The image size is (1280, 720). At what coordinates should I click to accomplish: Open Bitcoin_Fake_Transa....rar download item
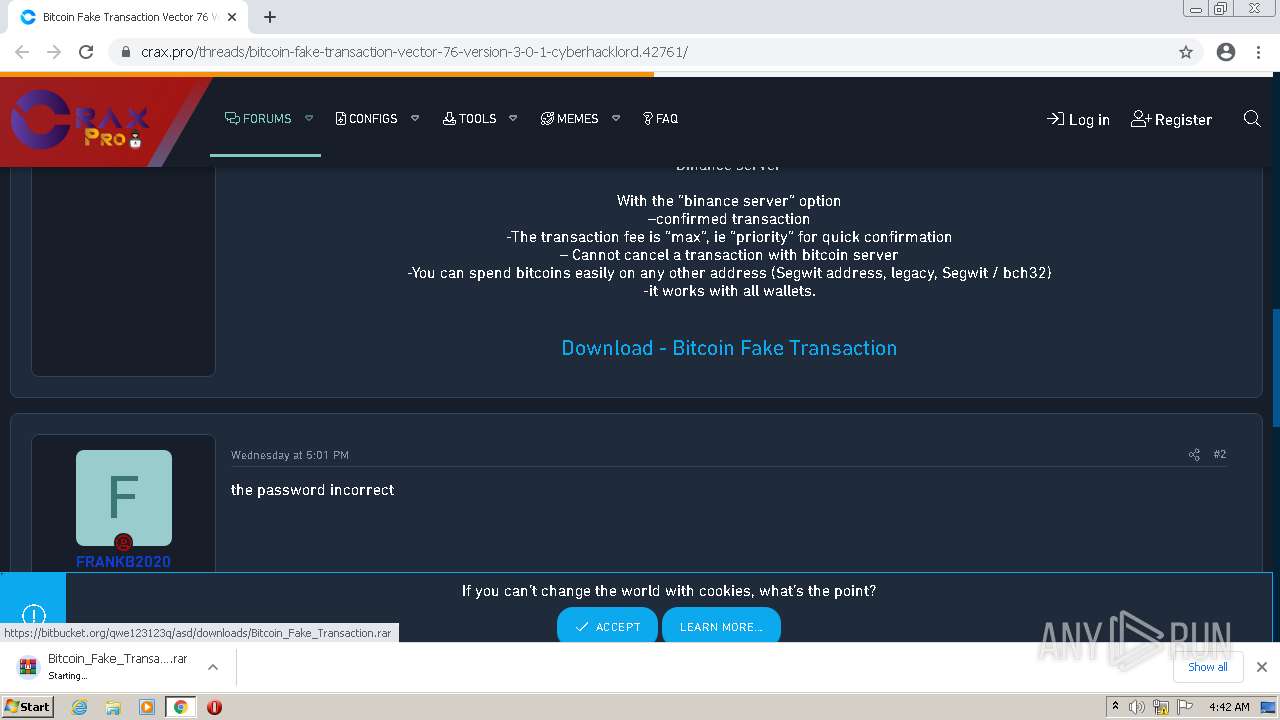(105, 666)
